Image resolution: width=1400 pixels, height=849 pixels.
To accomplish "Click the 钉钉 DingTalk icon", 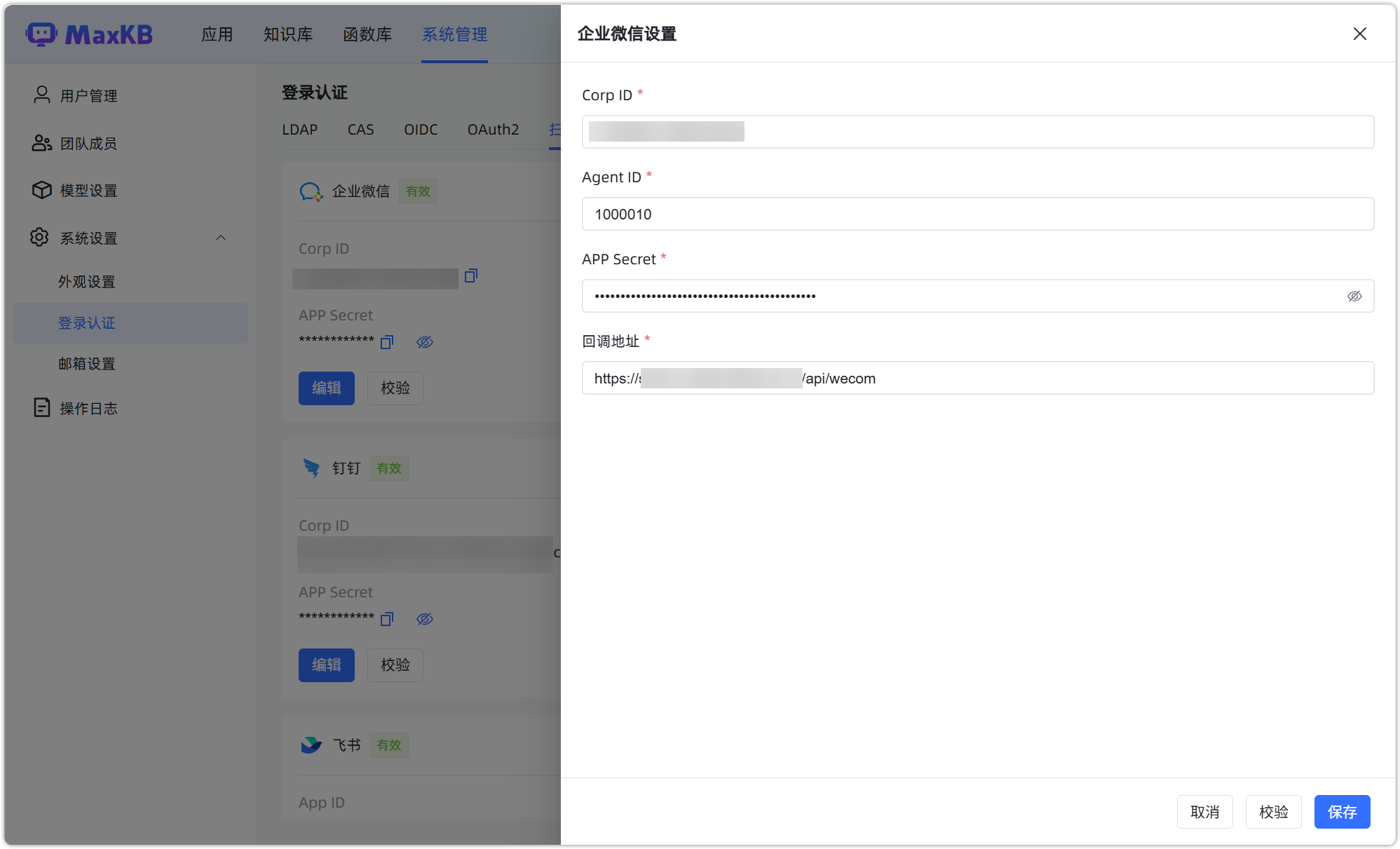I will tap(311, 468).
